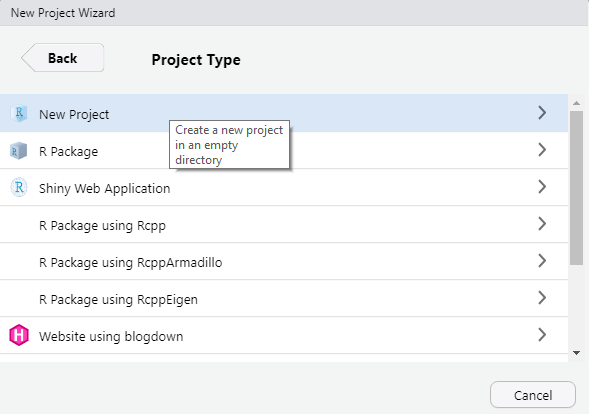
Task: Click the project type list scrollbar thumb
Action: 576,188
